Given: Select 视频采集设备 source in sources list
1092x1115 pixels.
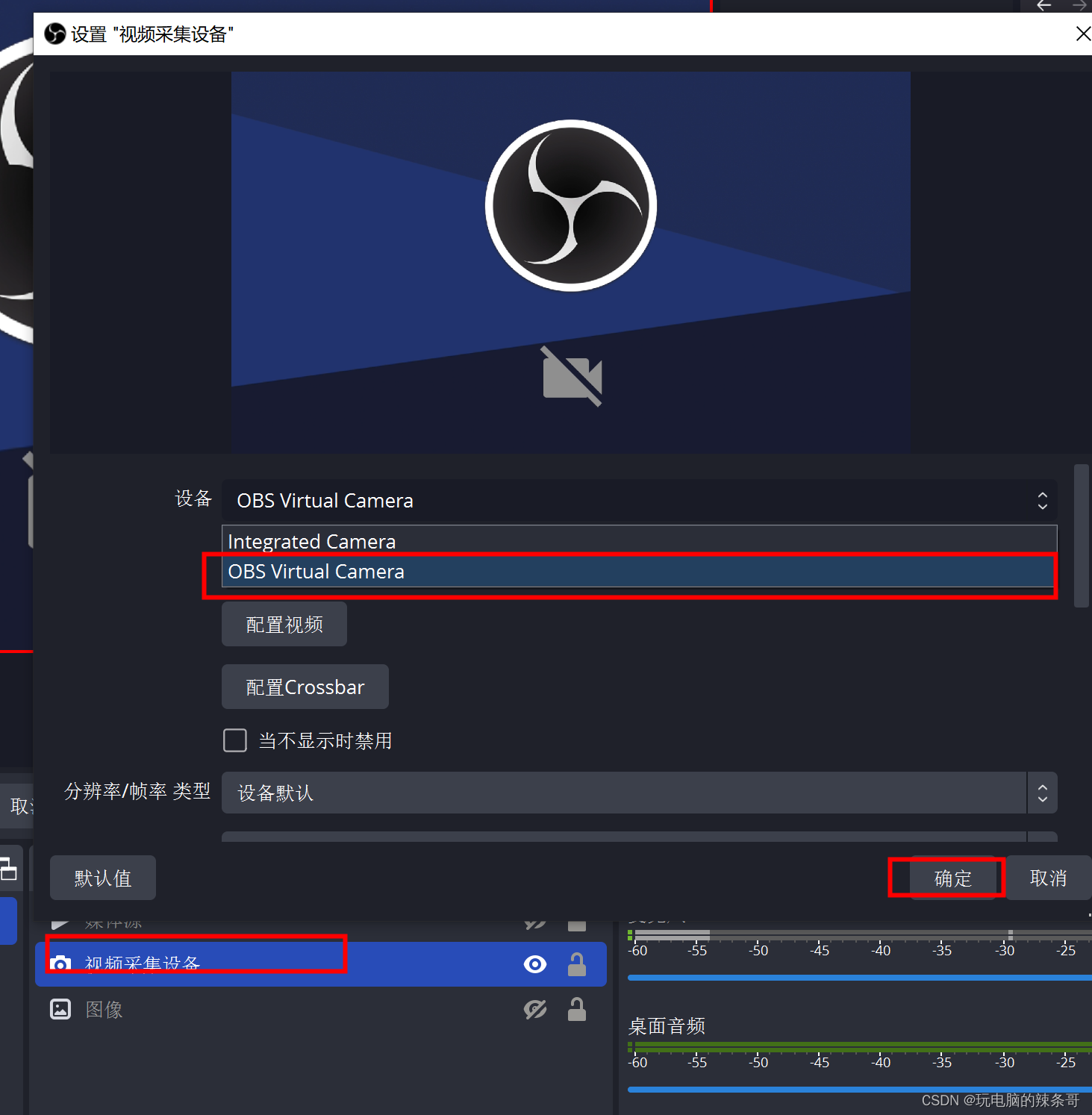Looking at the screenshot, I should point(321,964).
